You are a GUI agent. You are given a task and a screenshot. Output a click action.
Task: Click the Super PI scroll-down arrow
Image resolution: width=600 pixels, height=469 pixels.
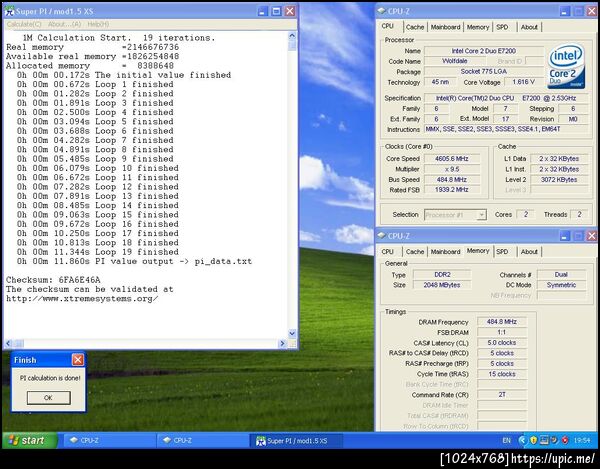pyautogui.click(x=292, y=333)
